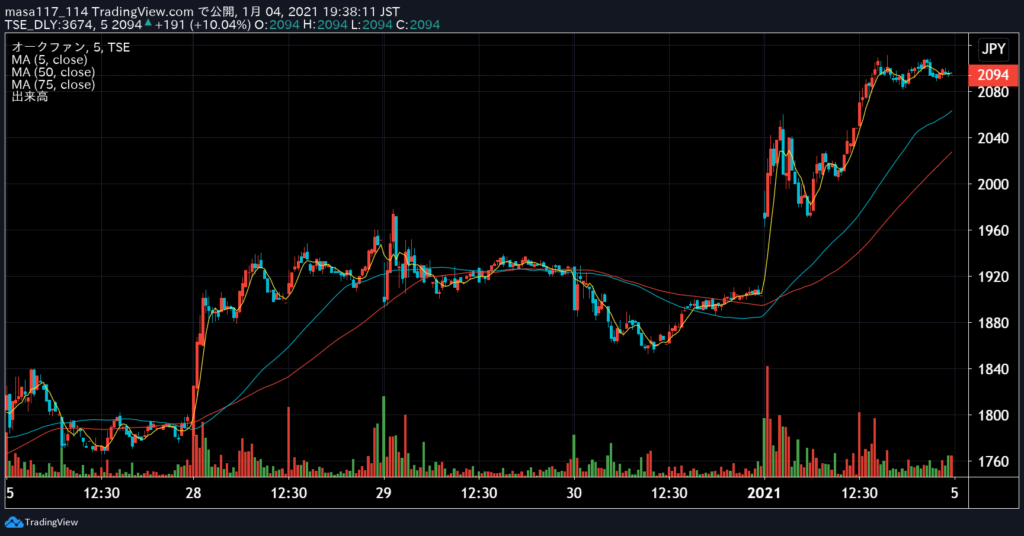Viewport: 1024px width, 536px height.
Task: Click the 2080 price axis label
Action: pyautogui.click(x=993, y=92)
